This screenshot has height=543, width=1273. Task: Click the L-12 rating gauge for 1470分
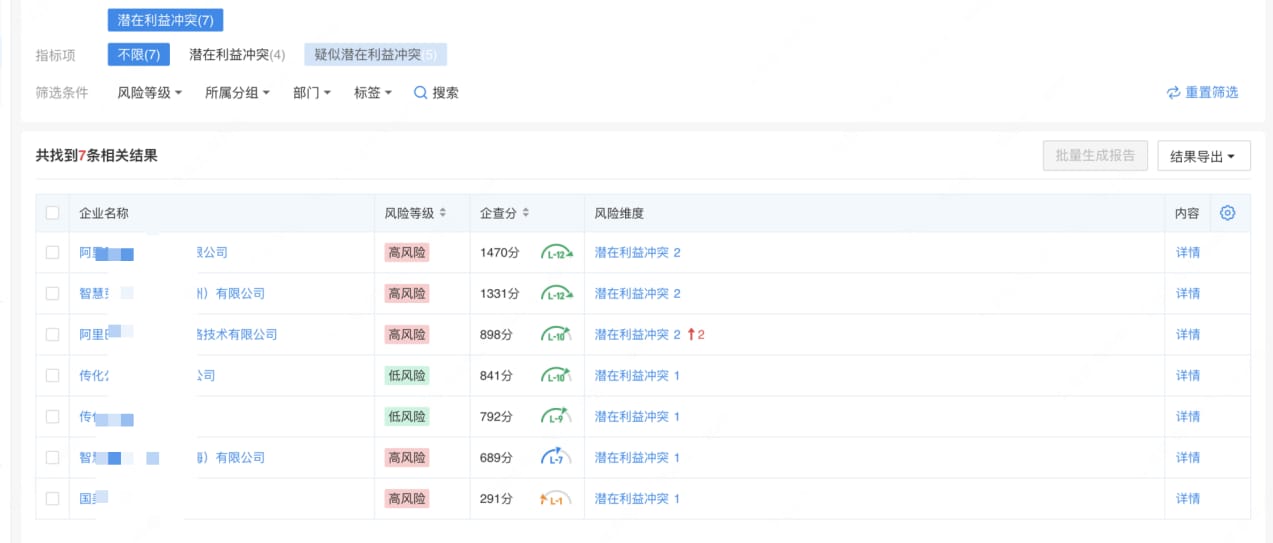point(557,253)
